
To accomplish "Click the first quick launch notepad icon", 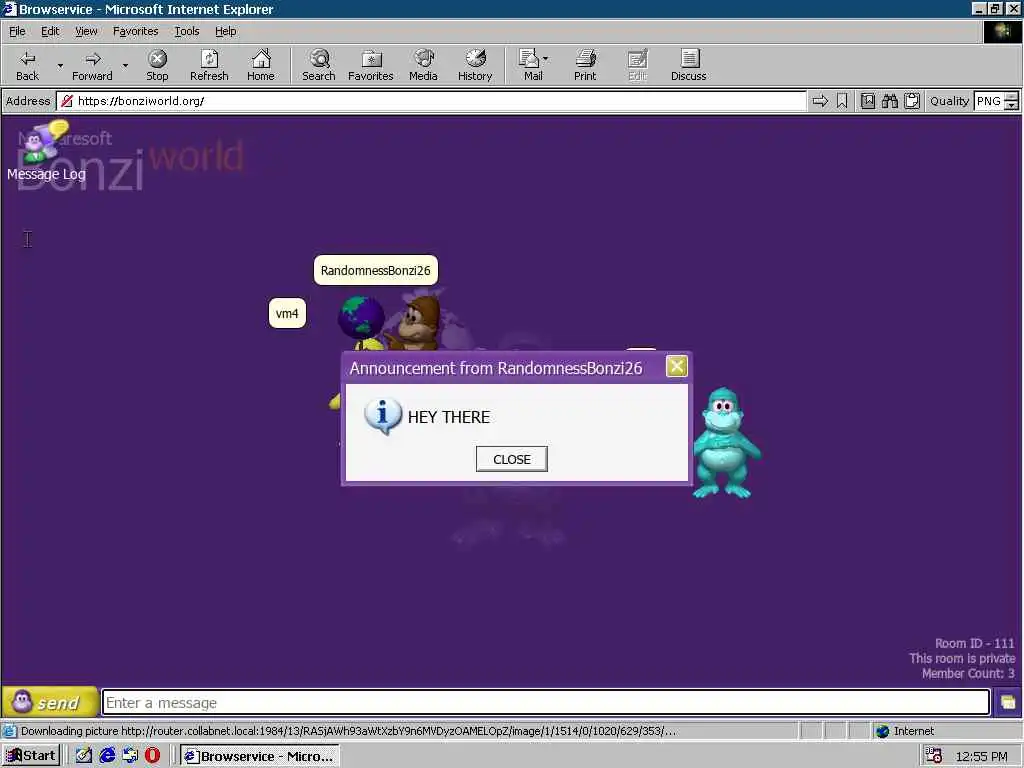I will (84, 756).
